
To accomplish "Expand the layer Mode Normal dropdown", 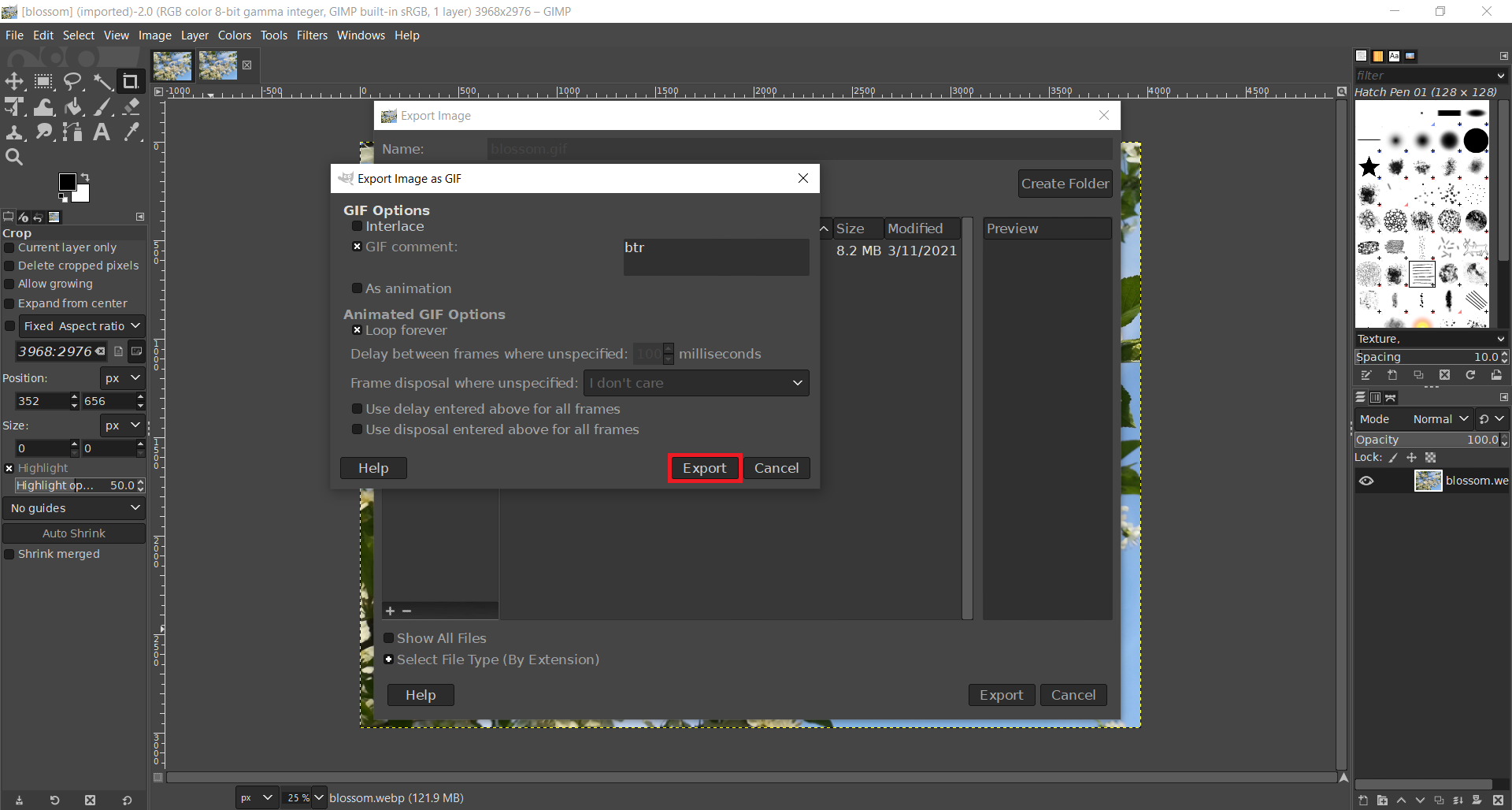I will tap(1440, 419).
